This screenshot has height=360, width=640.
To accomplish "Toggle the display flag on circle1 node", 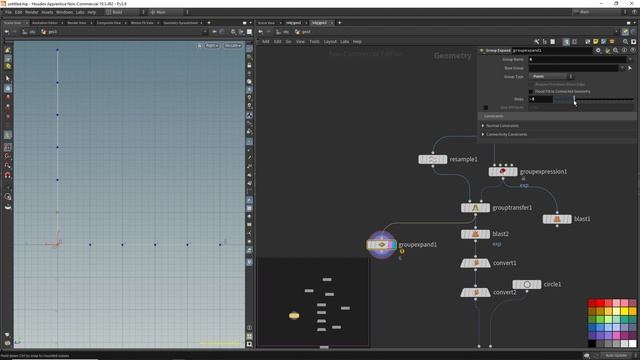I will point(539,284).
